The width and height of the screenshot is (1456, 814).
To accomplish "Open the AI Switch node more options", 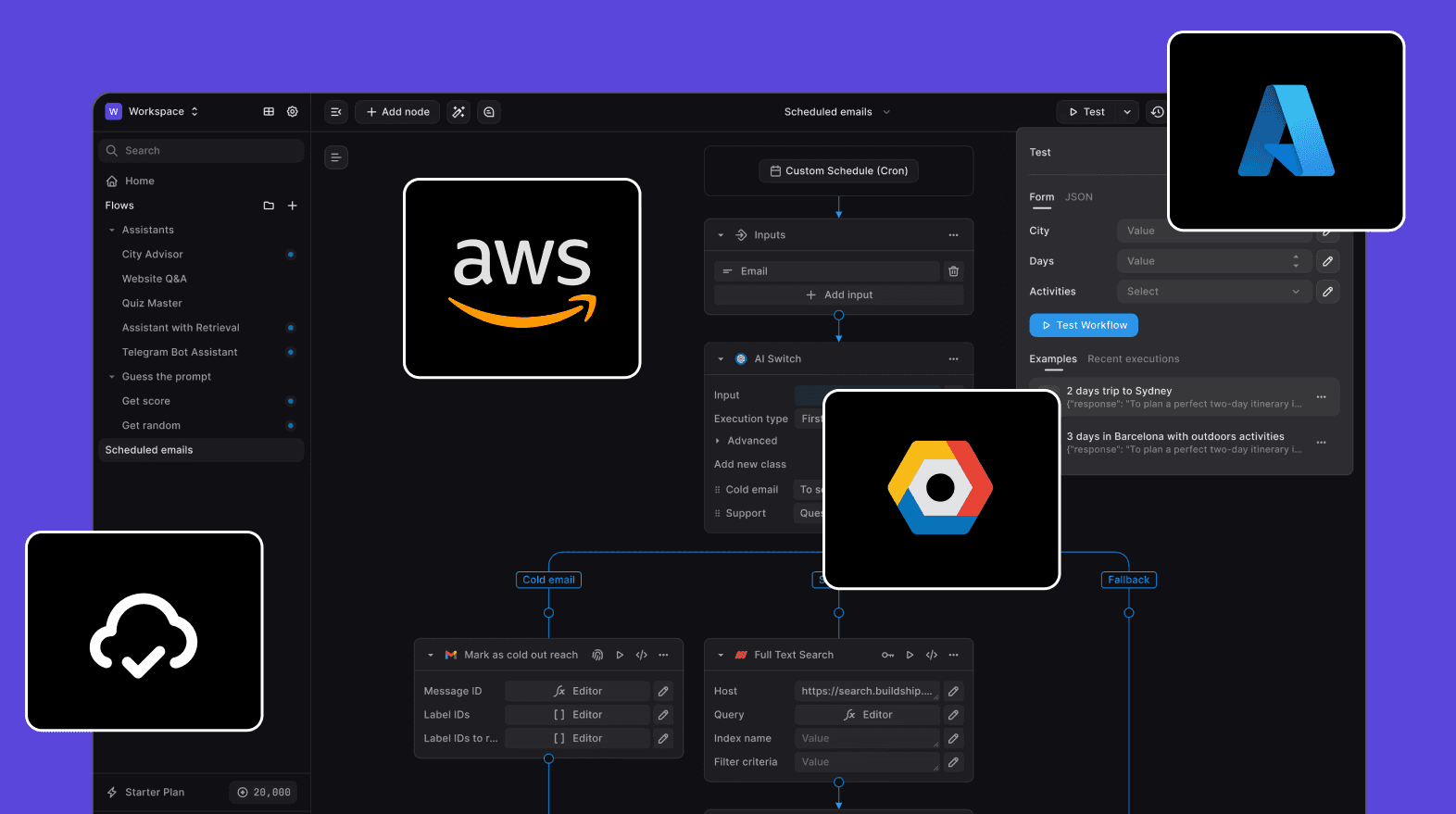I will pos(953,359).
